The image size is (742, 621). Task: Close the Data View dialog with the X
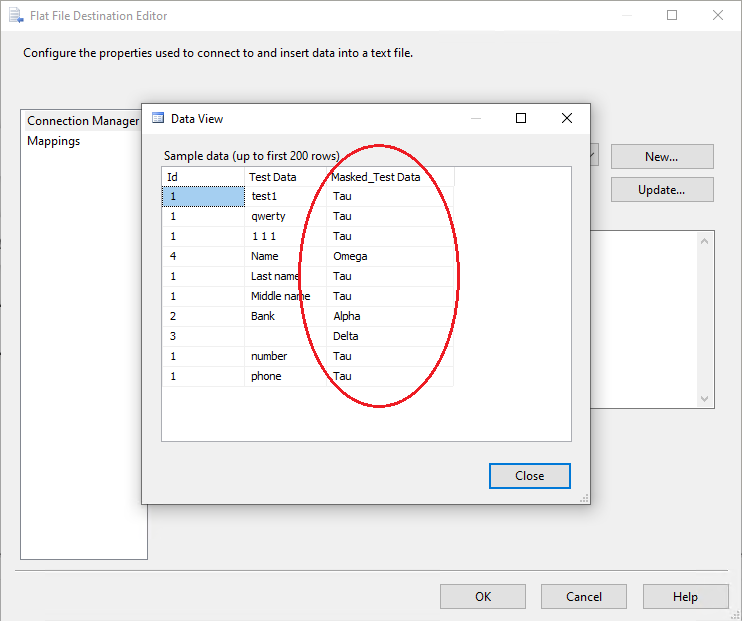[x=567, y=118]
